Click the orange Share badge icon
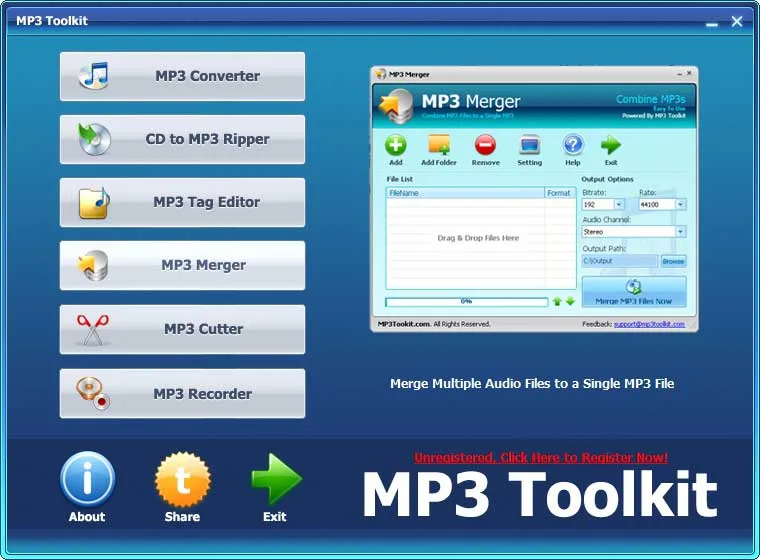The image size is (760, 560). (x=183, y=480)
